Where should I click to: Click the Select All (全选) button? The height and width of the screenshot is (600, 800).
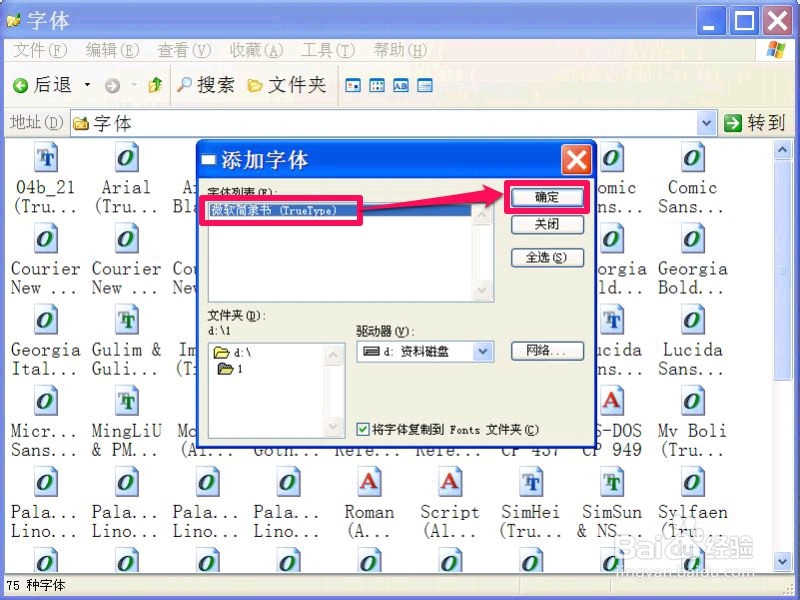547,258
